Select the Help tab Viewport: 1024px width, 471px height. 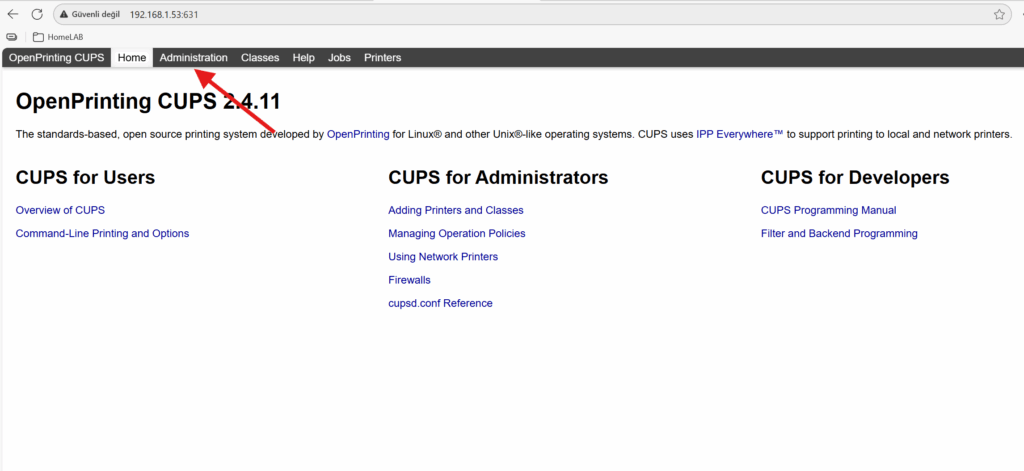click(303, 58)
